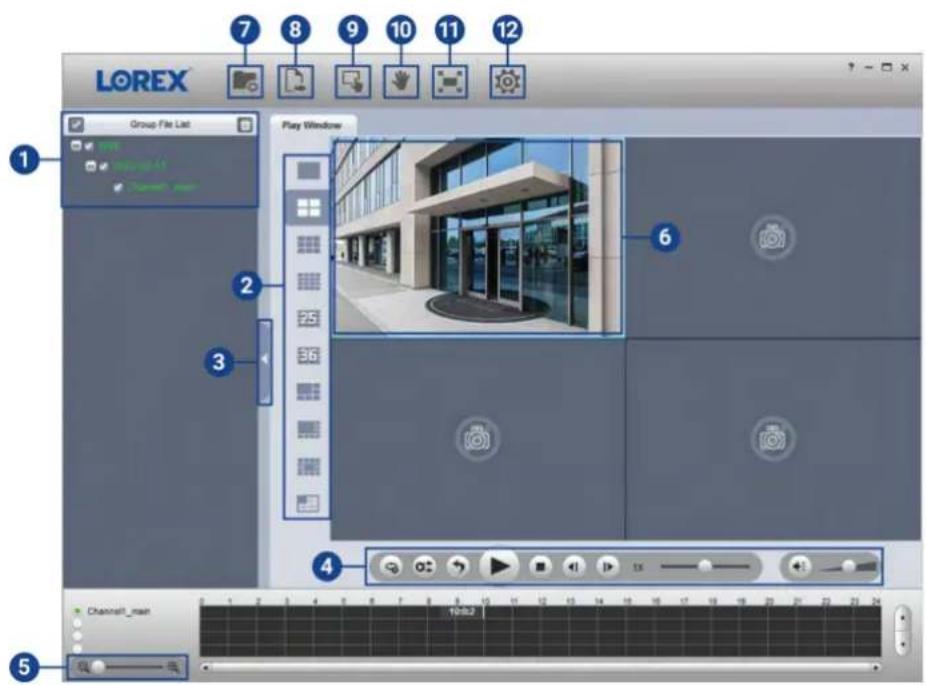The width and height of the screenshot is (926, 685).
Task: Toggle the channel file checkbox in tree
Action: 118,187
